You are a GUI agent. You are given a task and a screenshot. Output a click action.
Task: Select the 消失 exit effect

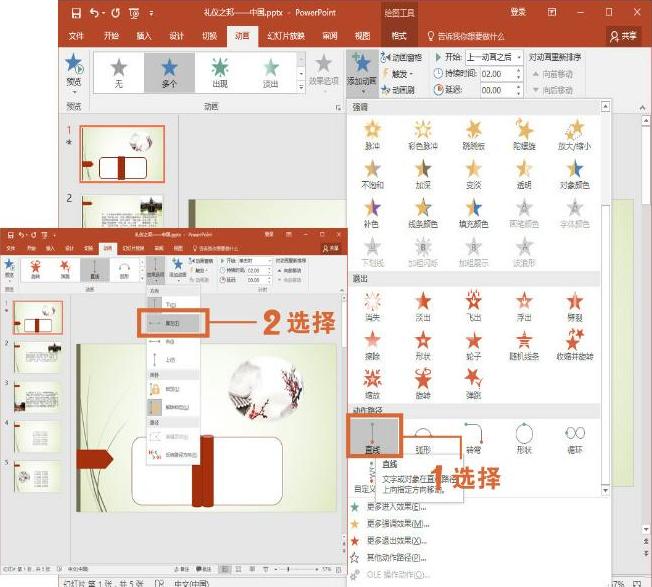(372, 307)
